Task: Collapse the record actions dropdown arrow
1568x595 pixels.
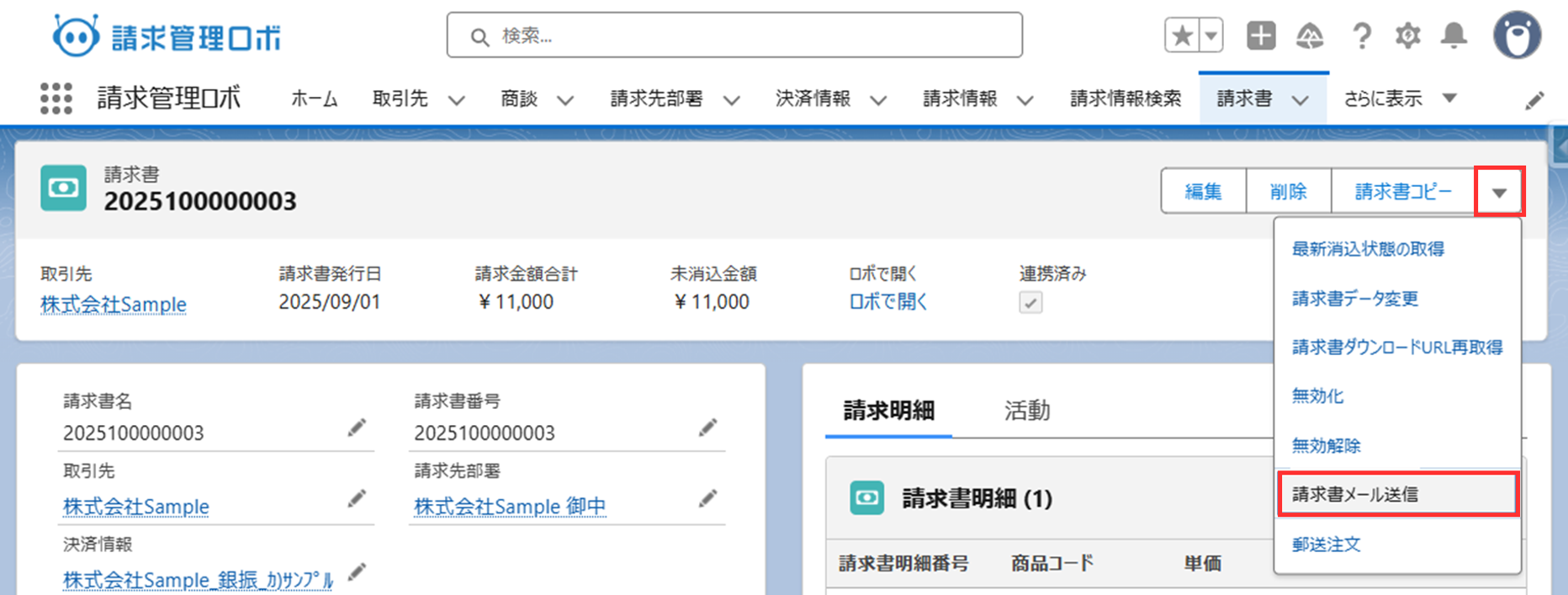Action: (x=1499, y=192)
